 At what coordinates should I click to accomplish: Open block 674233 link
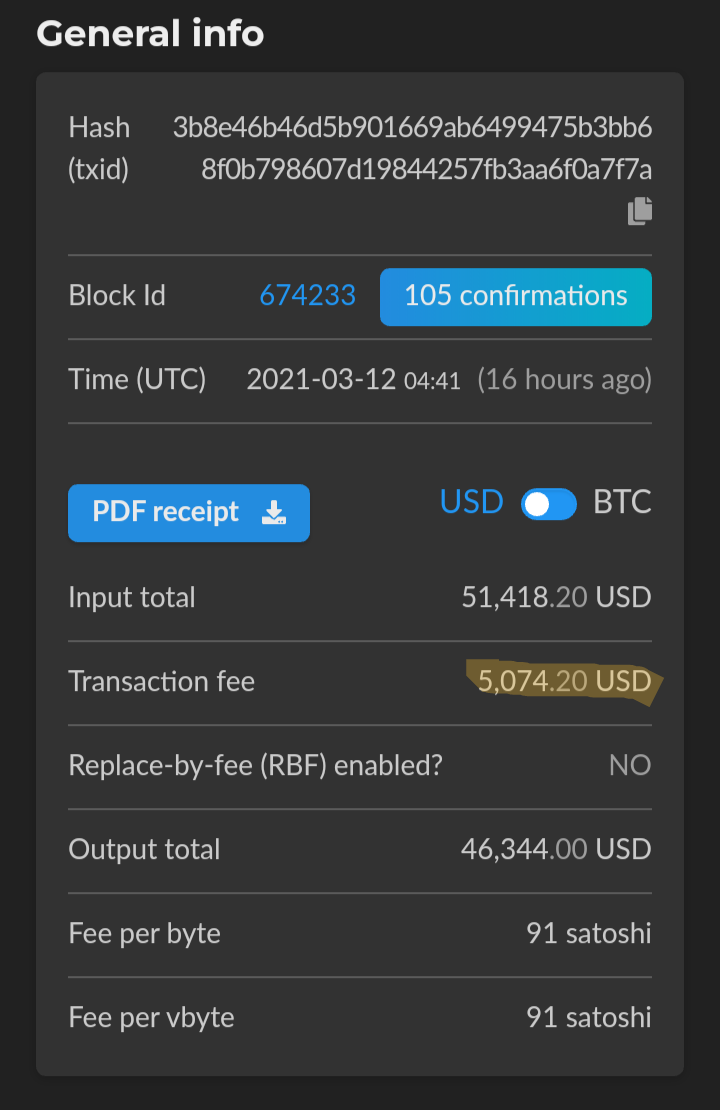[x=307, y=296]
